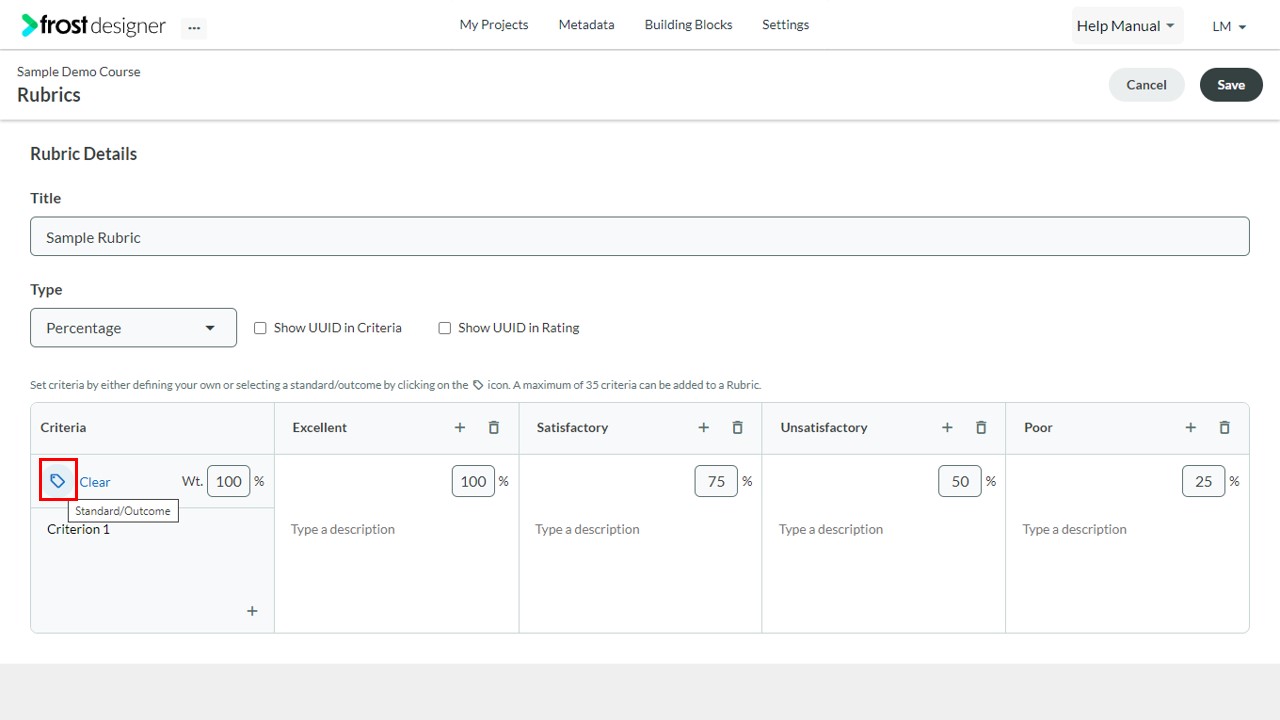Image resolution: width=1280 pixels, height=720 pixels.
Task: Click the Criteria column header
Action: point(63,427)
